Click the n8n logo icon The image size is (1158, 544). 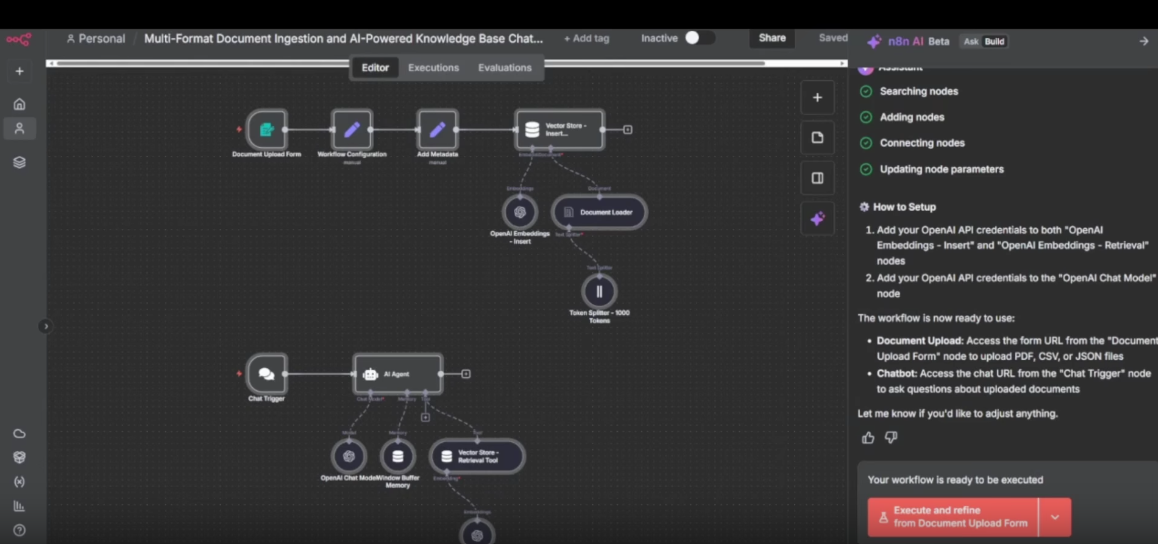19,39
